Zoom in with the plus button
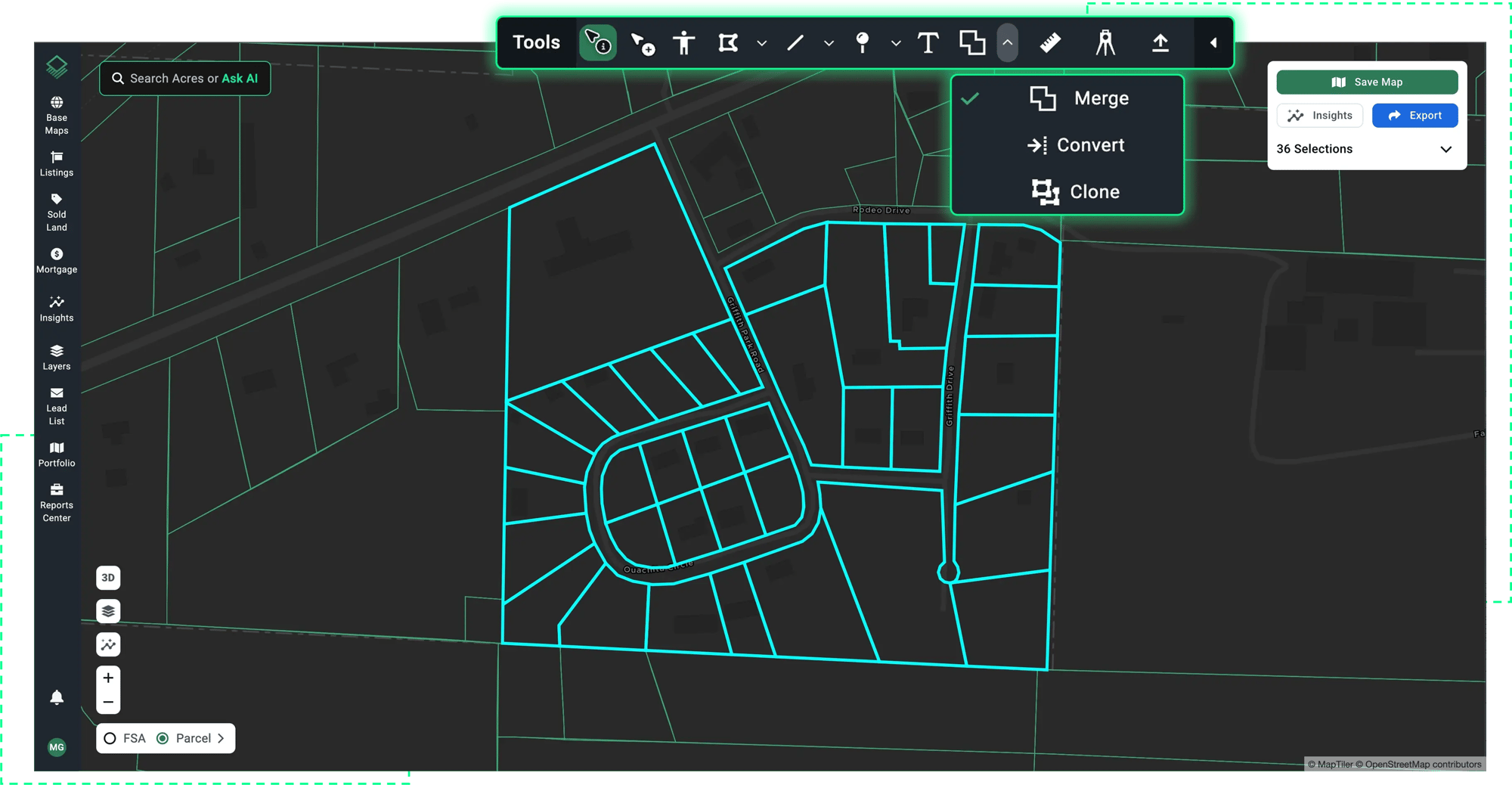This screenshot has height=785, width=1512. click(x=108, y=678)
